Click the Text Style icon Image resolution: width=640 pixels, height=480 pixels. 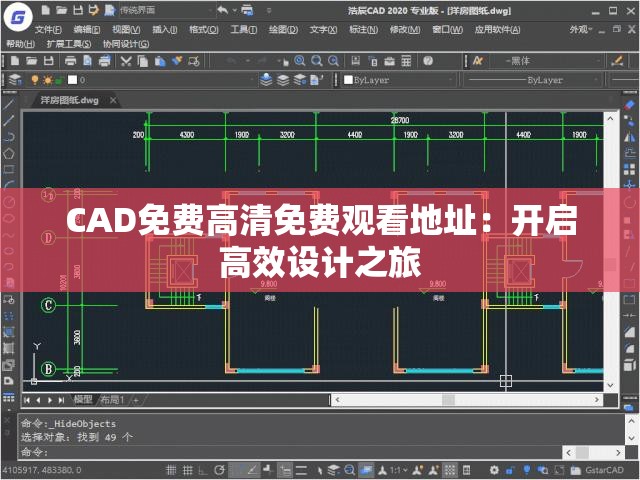click(478, 61)
